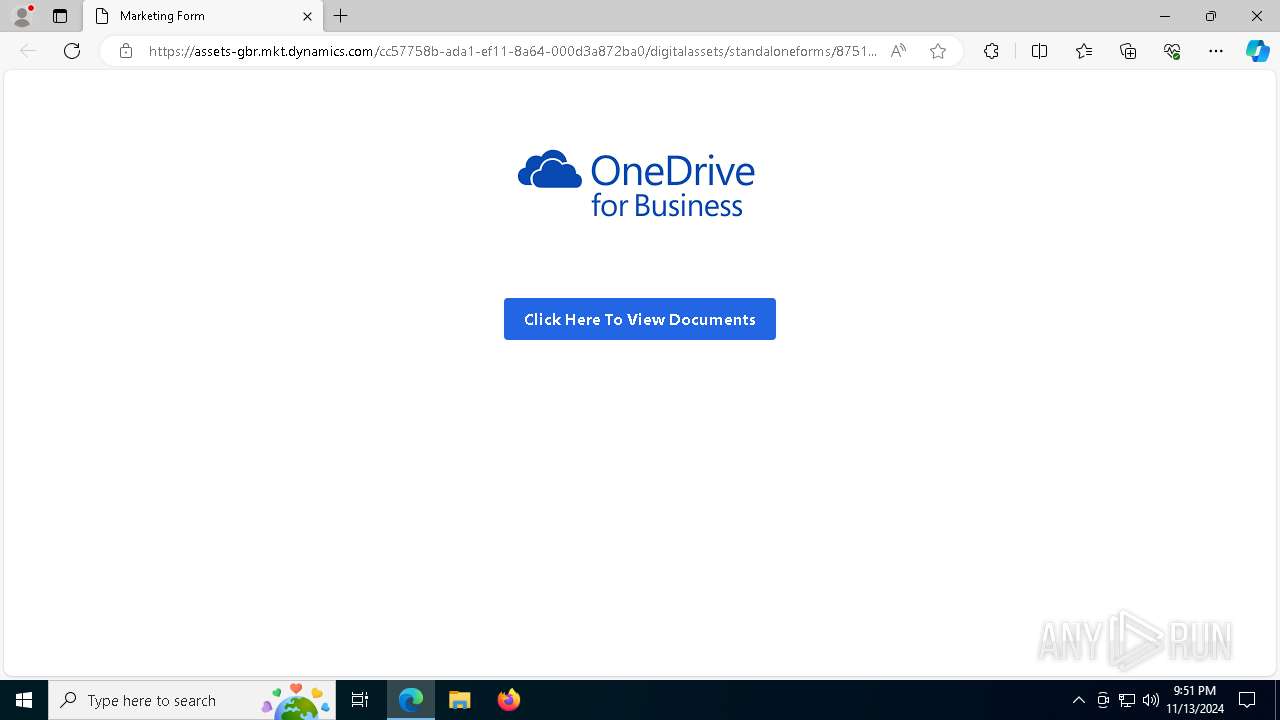The width and height of the screenshot is (1280, 720).
Task: Show hidden system tray icons
Action: [x=1078, y=700]
